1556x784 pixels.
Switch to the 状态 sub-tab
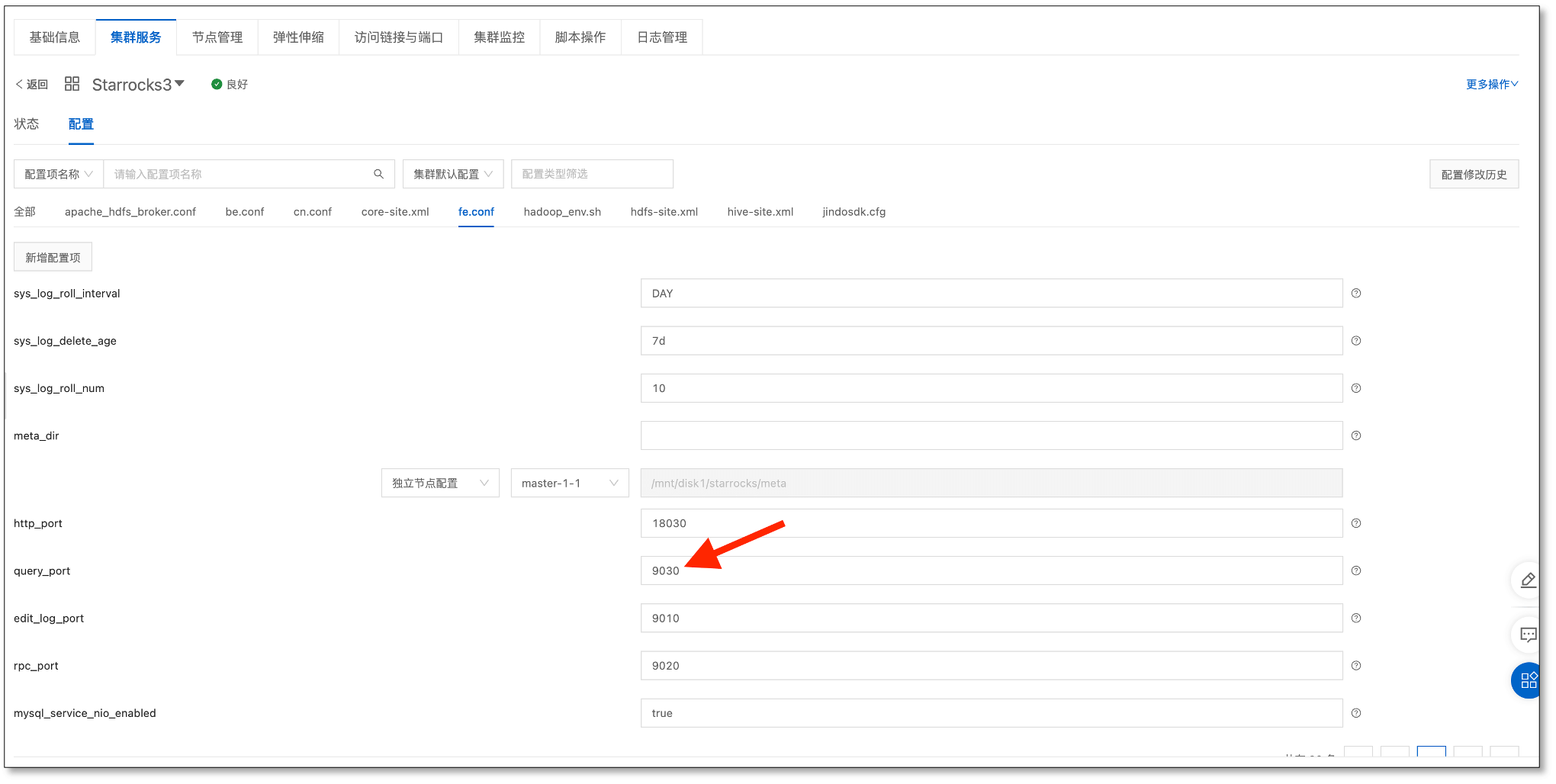pyautogui.click(x=27, y=124)
